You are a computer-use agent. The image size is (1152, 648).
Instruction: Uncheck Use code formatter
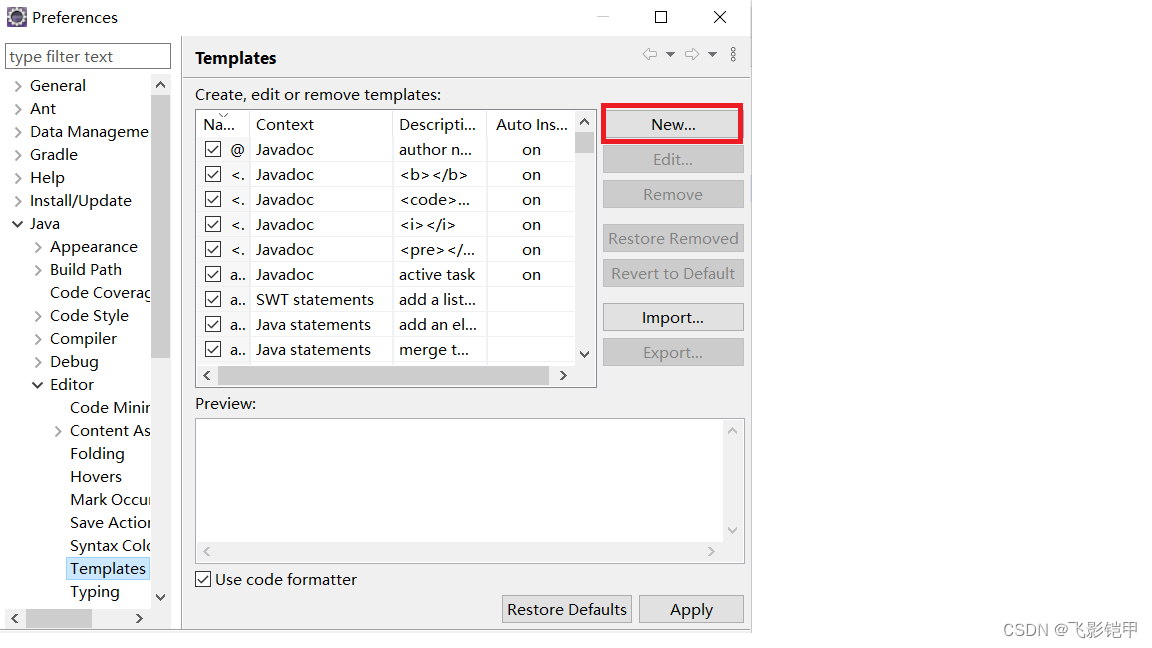[203, 579]
